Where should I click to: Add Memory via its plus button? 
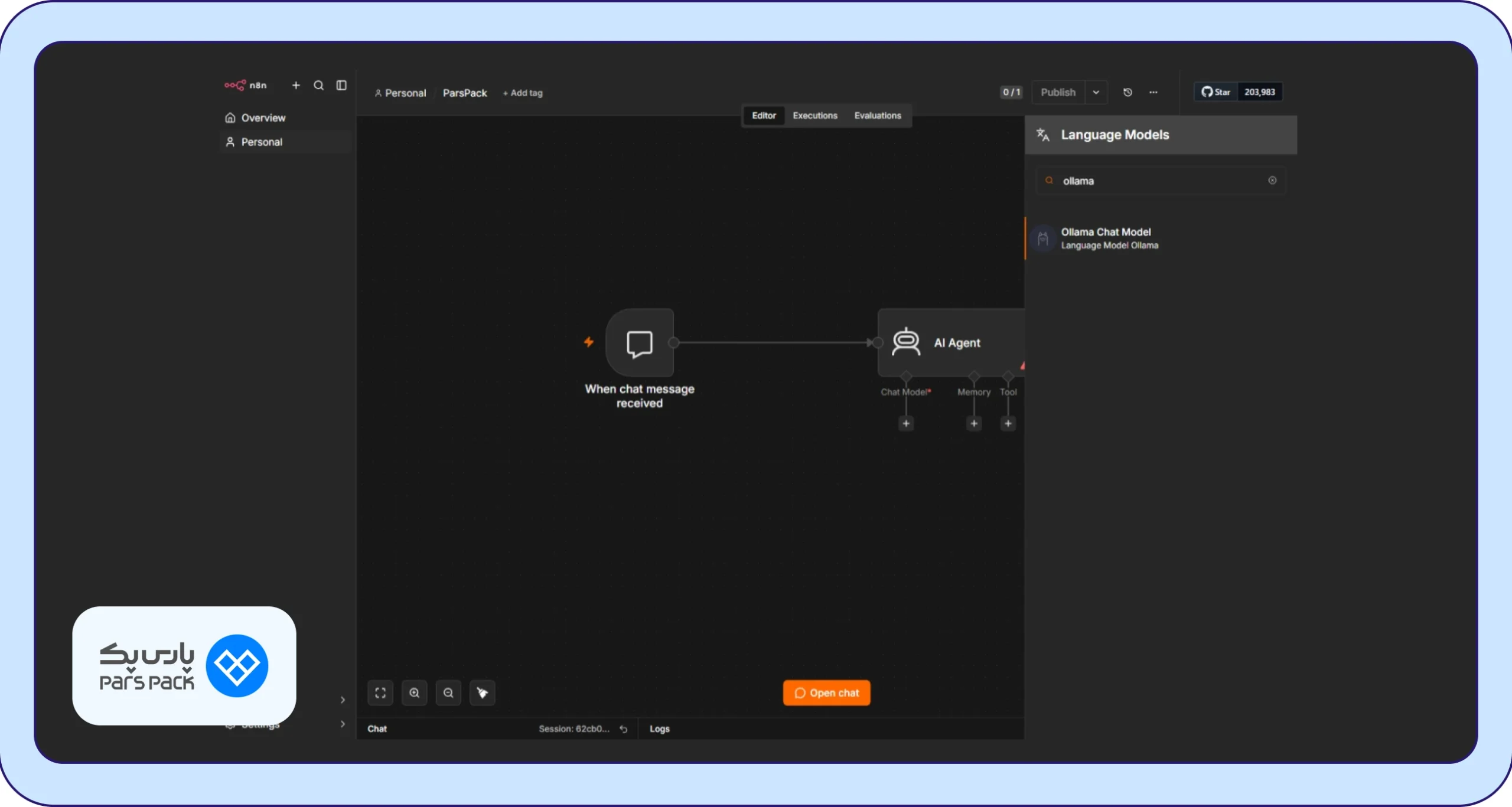coord(974,424)
